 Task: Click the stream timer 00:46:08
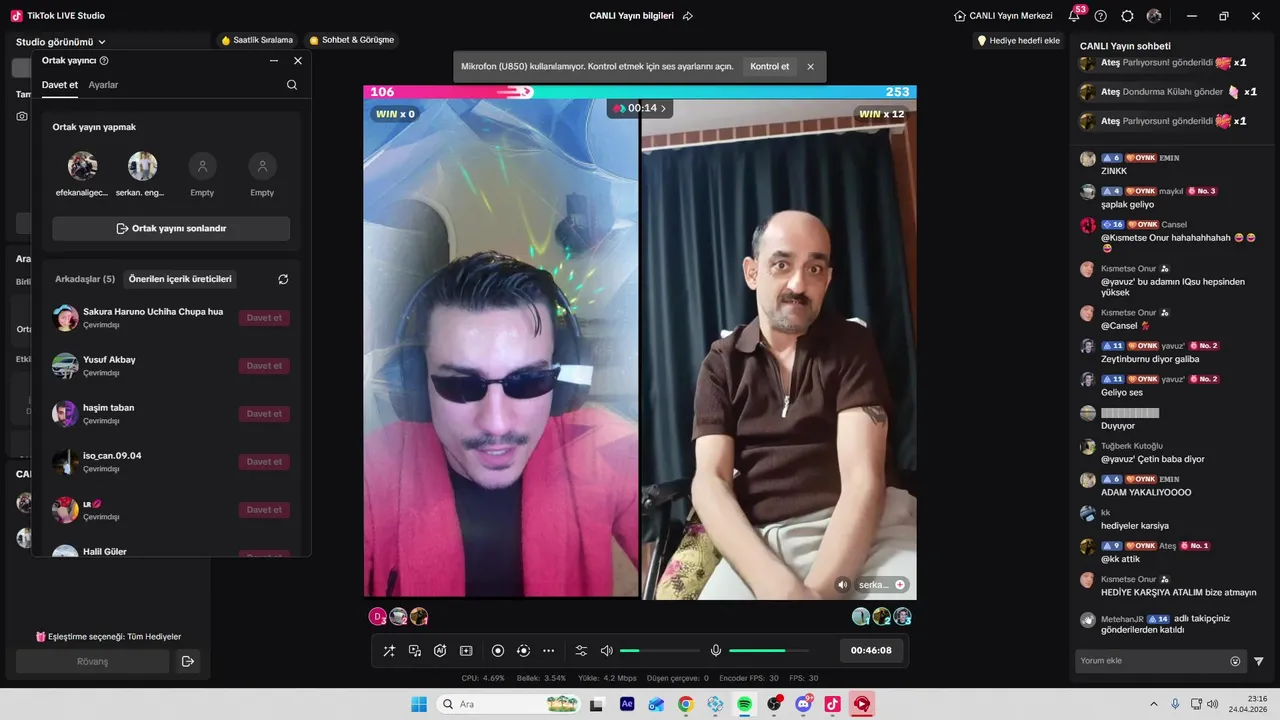click(x=871, y=650)
